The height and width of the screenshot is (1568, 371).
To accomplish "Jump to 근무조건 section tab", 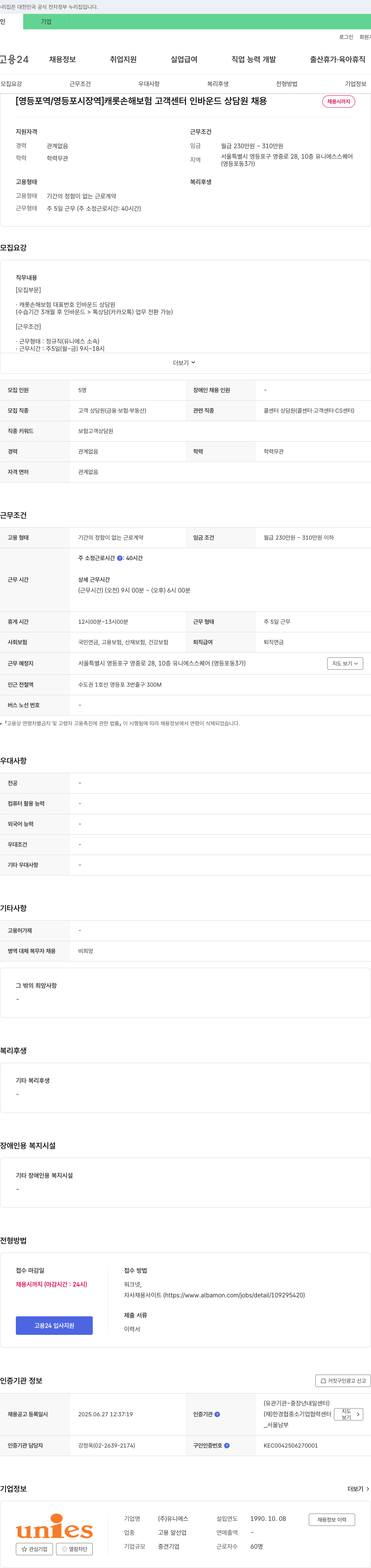I will [x=80, y=84].
